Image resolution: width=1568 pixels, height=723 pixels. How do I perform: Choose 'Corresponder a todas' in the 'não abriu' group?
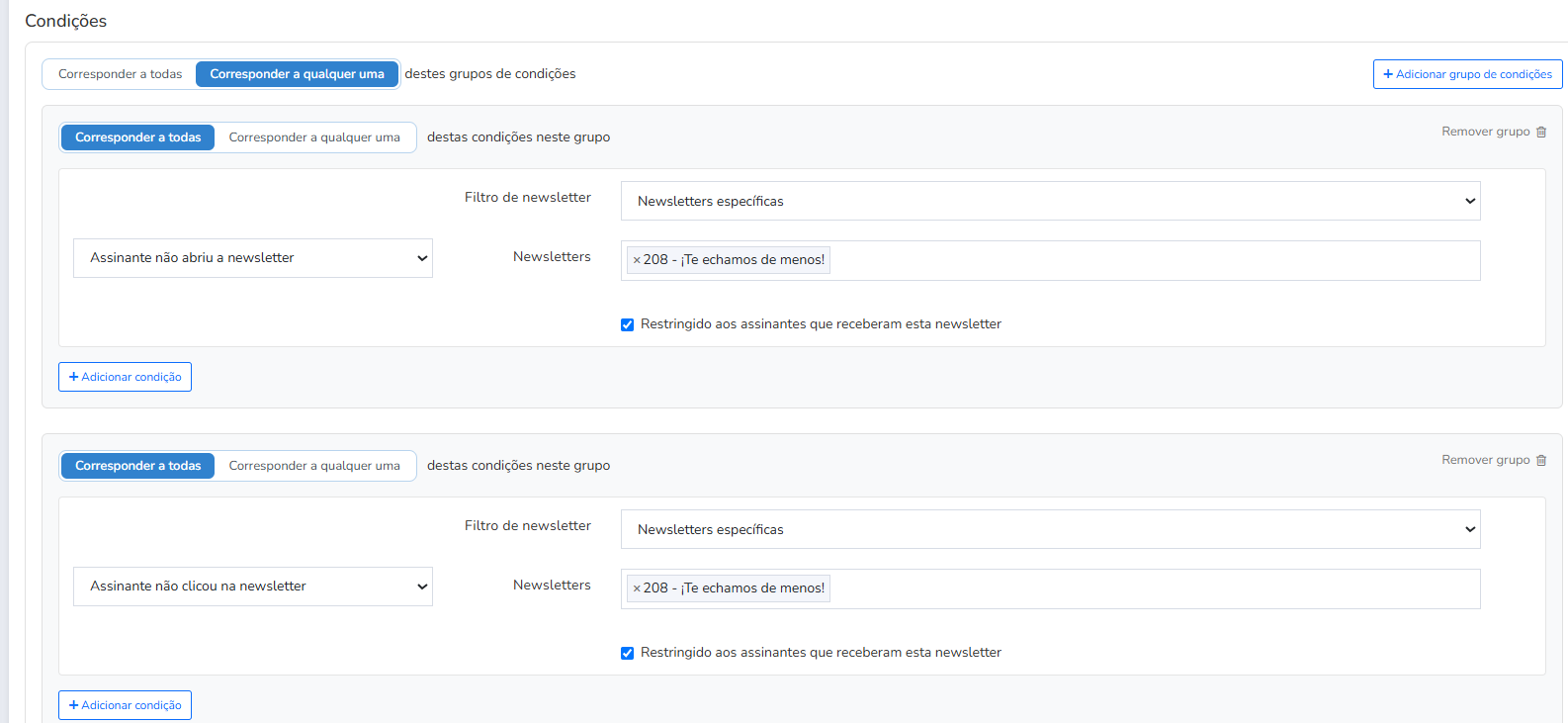coord(137,137)
